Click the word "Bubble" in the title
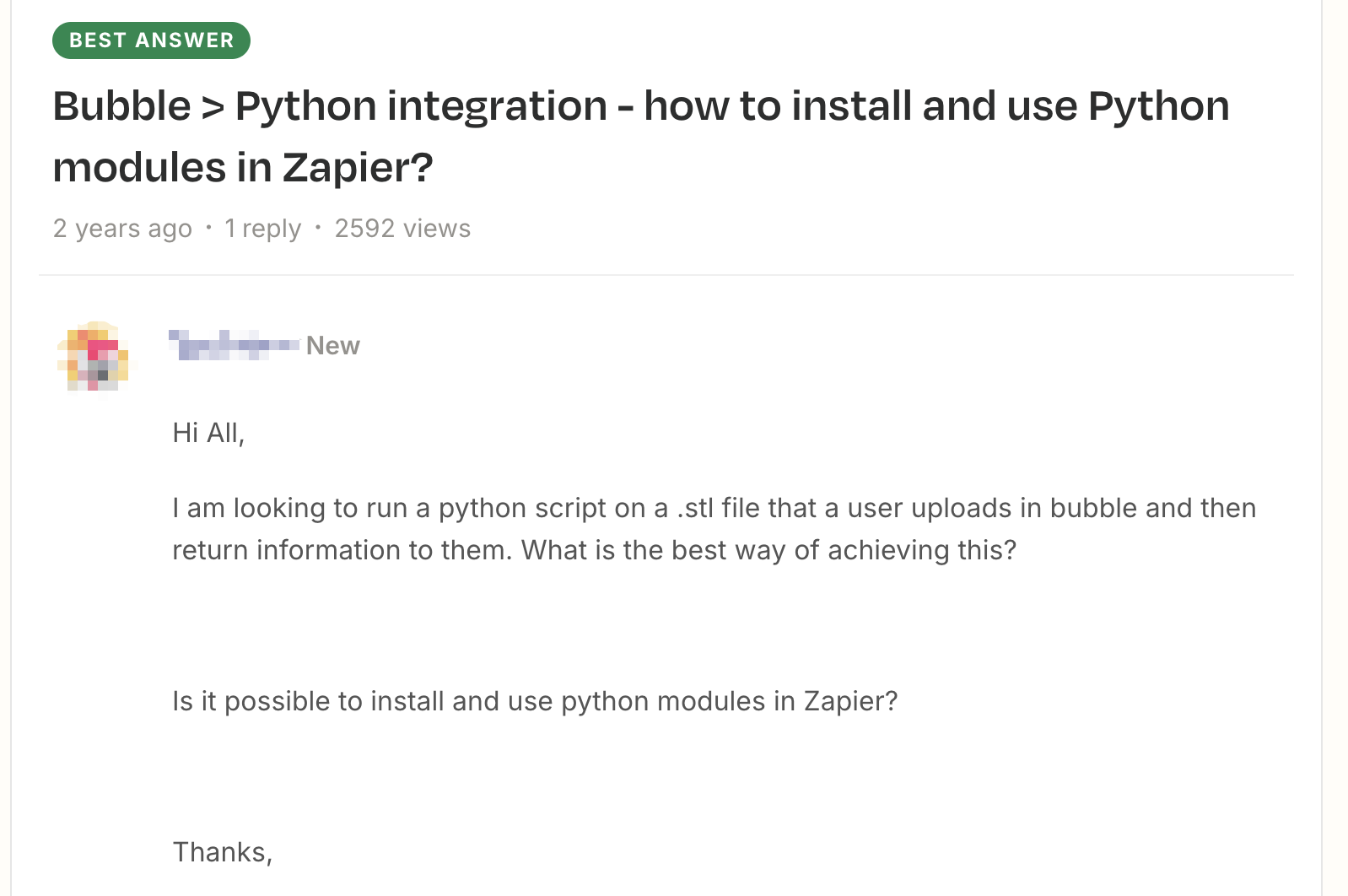This screenshot has height=896, width=1348. 121,106
